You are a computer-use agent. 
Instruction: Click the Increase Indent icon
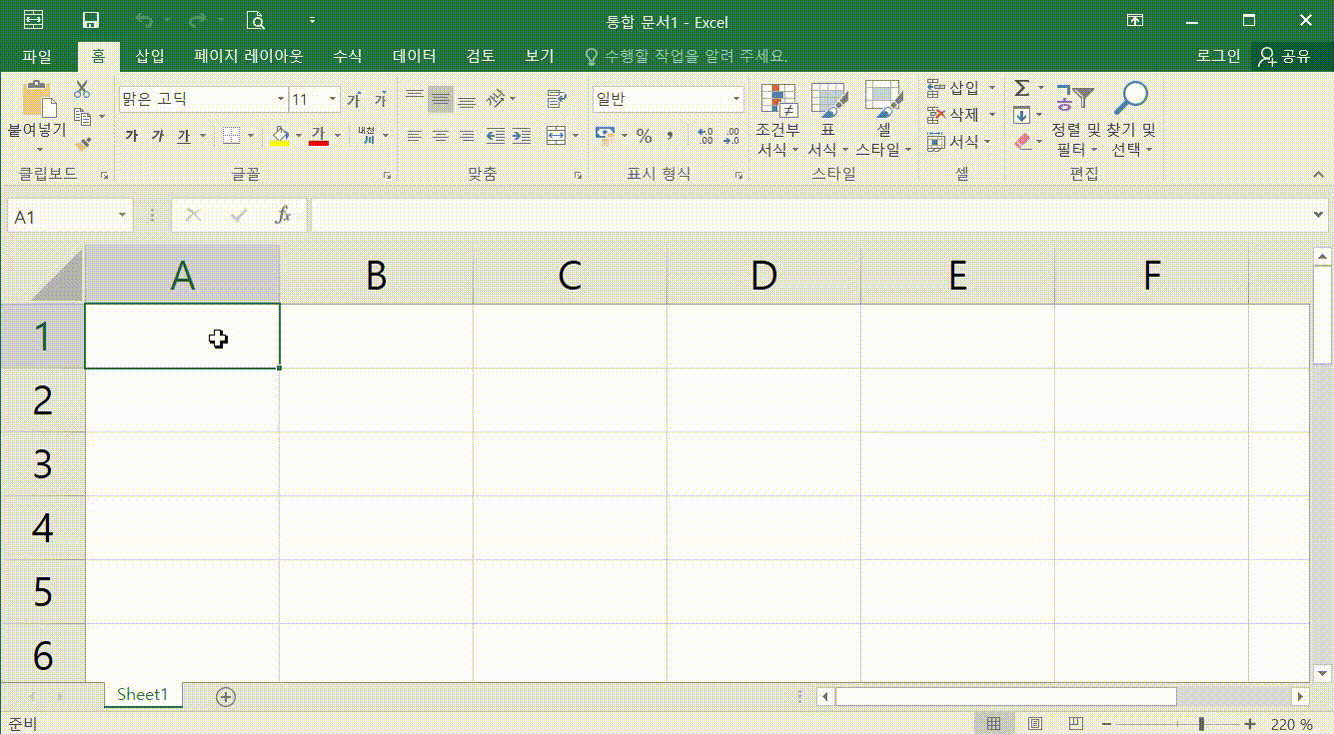[521, 136]
